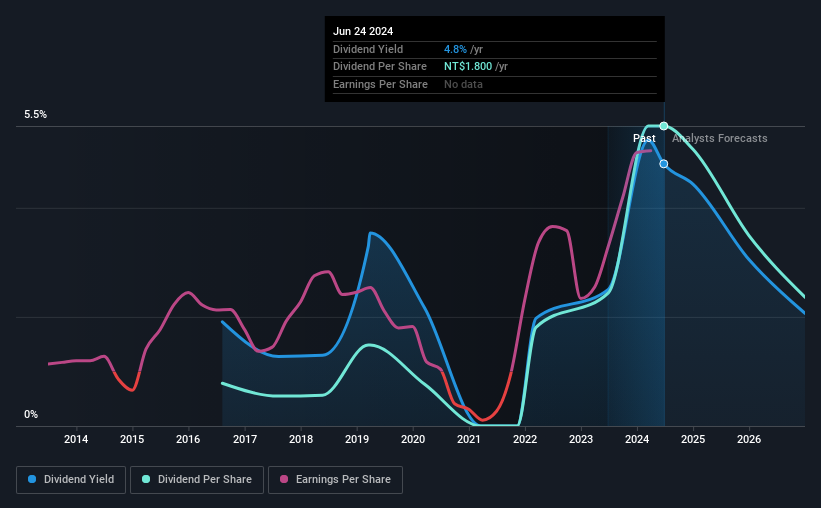Click the 2022 x-axis label
821x508 pixels.
pos(525,439)
